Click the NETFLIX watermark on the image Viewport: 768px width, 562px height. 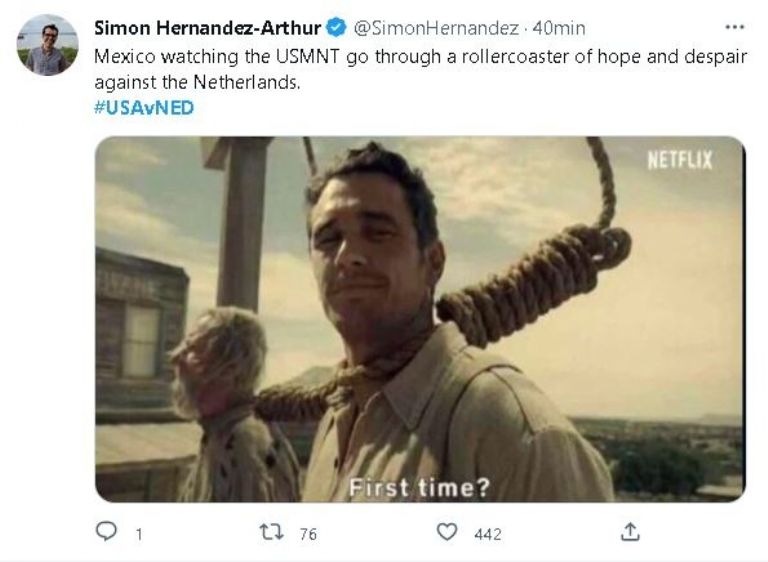coord(680,160)
